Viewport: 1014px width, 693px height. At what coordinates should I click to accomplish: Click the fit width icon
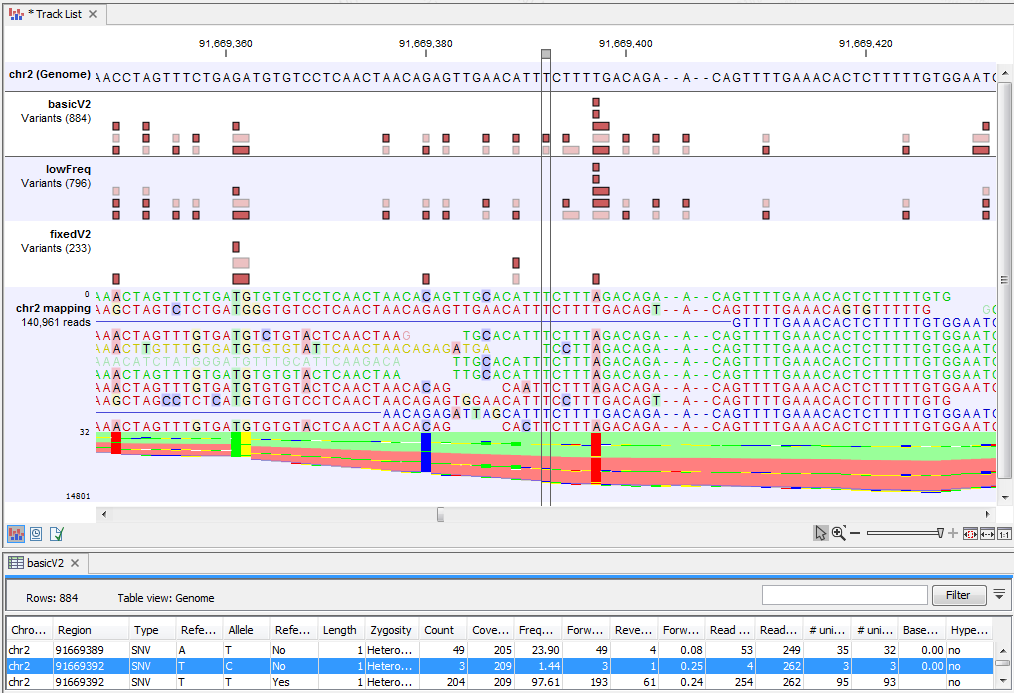point(987,534)
